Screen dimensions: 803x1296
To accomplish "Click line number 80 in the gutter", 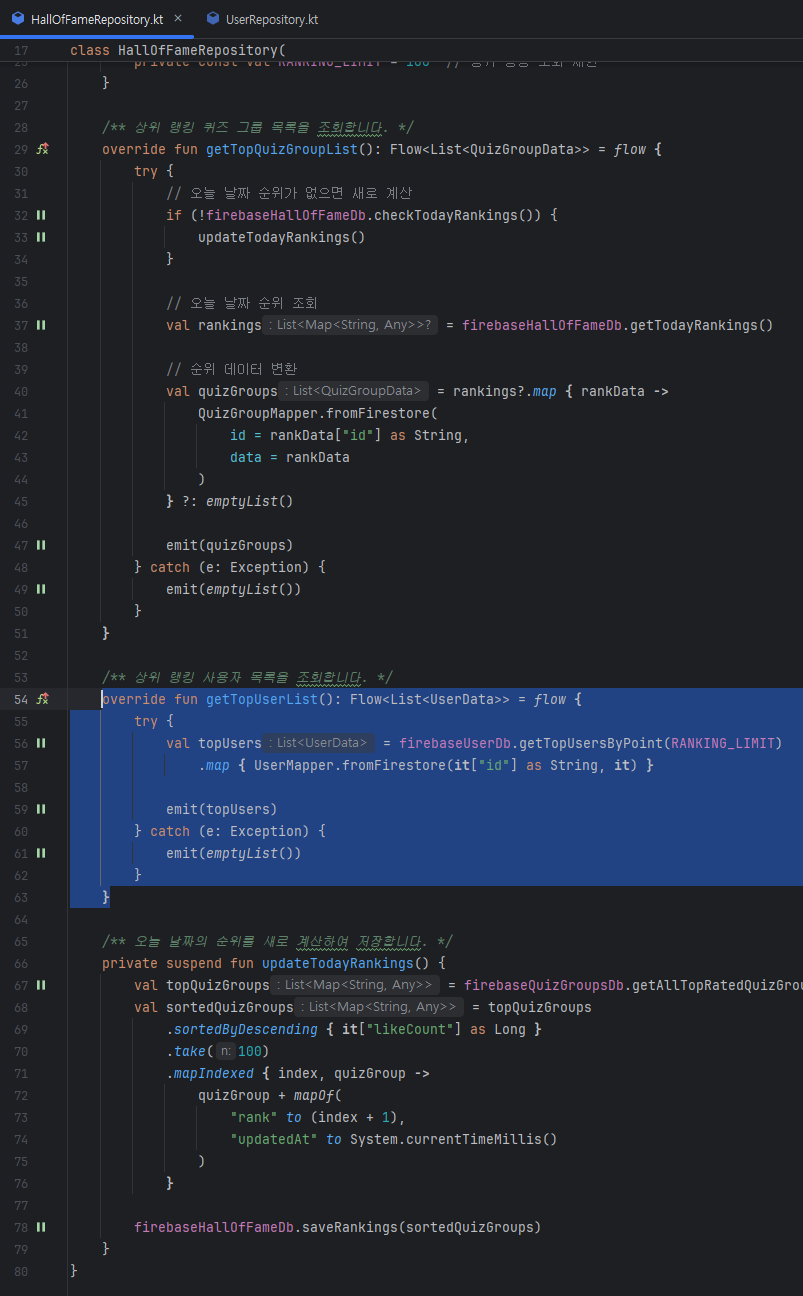I will click(22, 1271).
